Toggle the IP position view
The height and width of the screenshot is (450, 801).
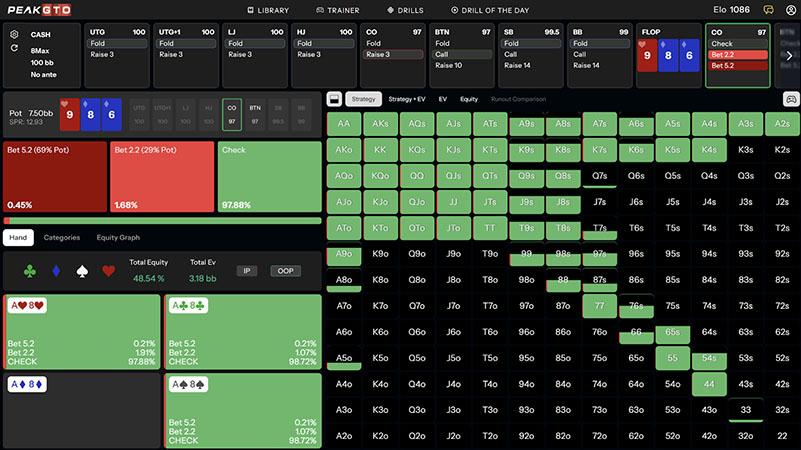(x=247, y=271)
